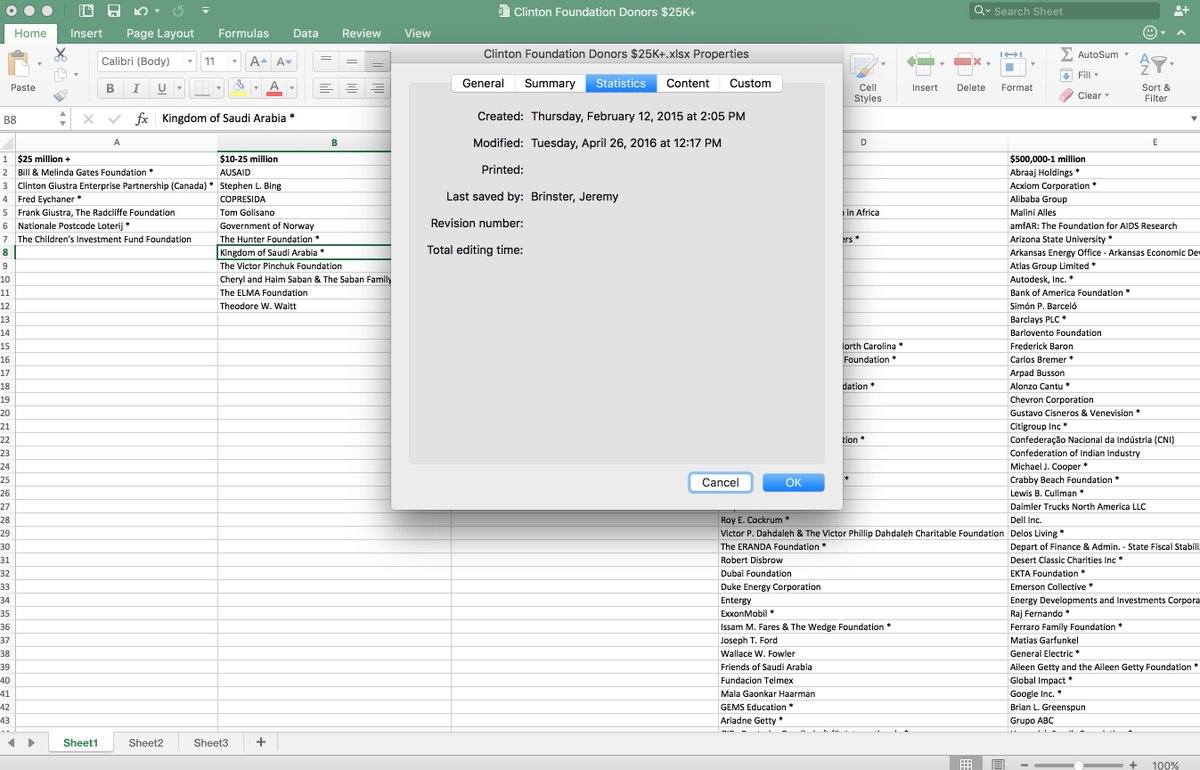Viewport: 1200px width, 770px height.
Task: Apply top vertical alignment
Action: 325,61
